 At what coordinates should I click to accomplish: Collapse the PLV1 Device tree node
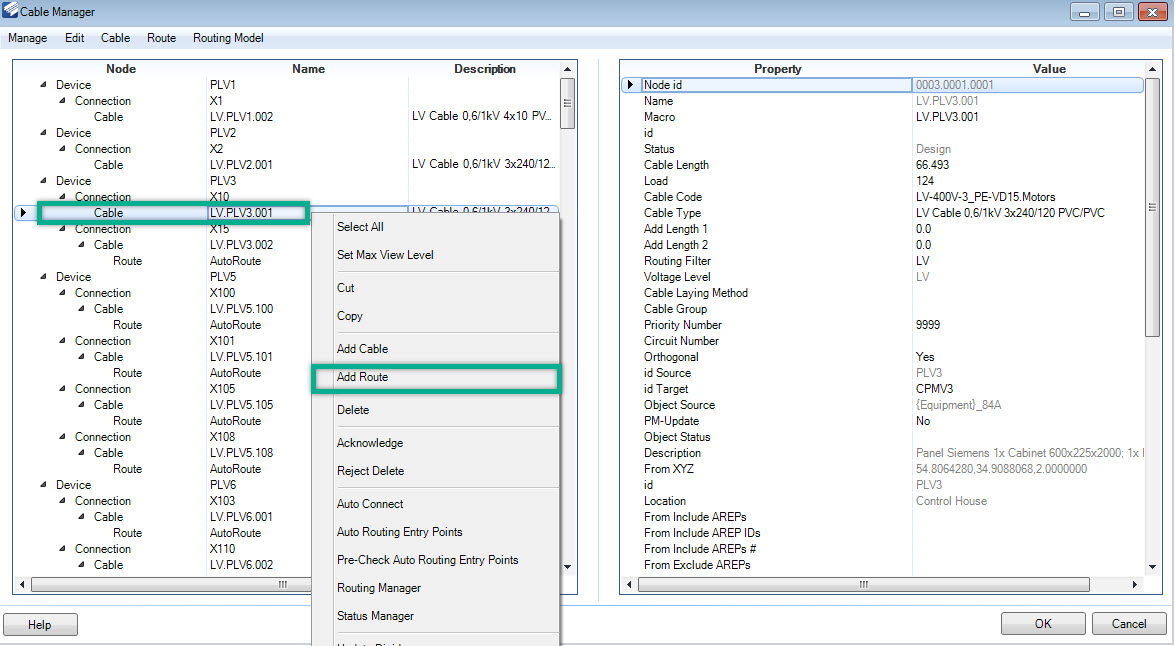click(x=43, y=85)
